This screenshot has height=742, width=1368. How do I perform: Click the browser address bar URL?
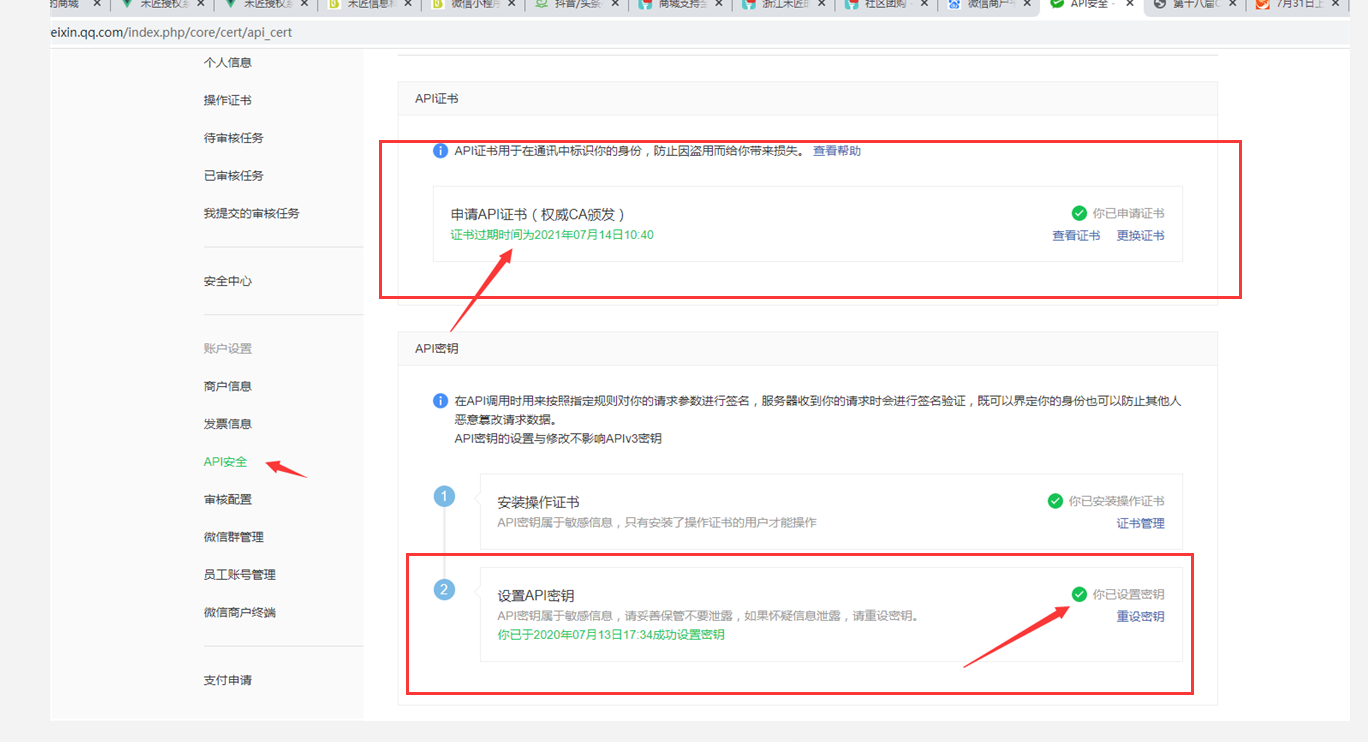click(x=170, y=33)
